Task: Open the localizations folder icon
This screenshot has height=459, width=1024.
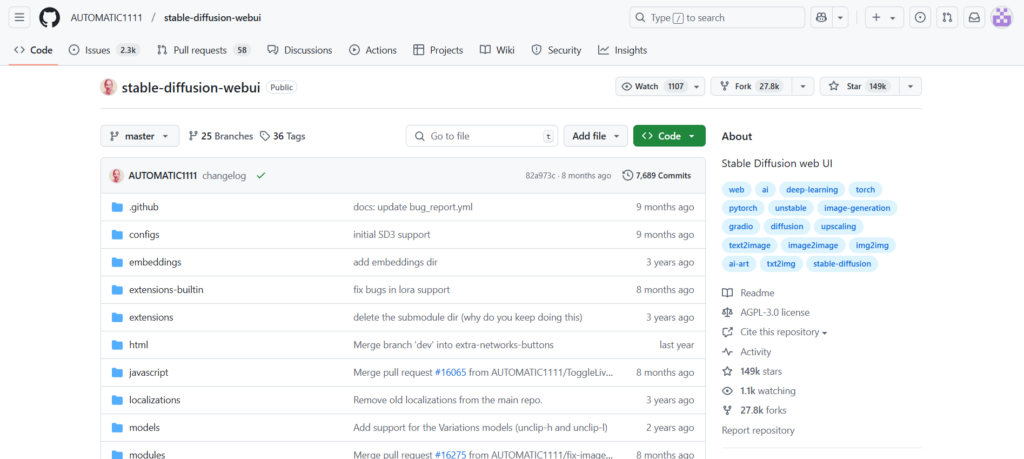Action: (118, 400)
